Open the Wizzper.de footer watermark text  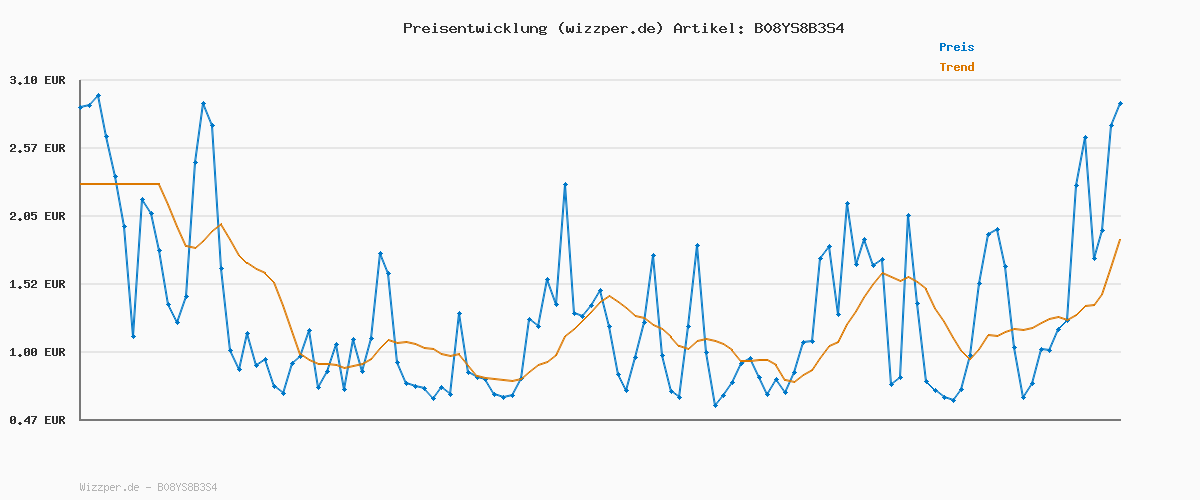(x=148, y=487)
